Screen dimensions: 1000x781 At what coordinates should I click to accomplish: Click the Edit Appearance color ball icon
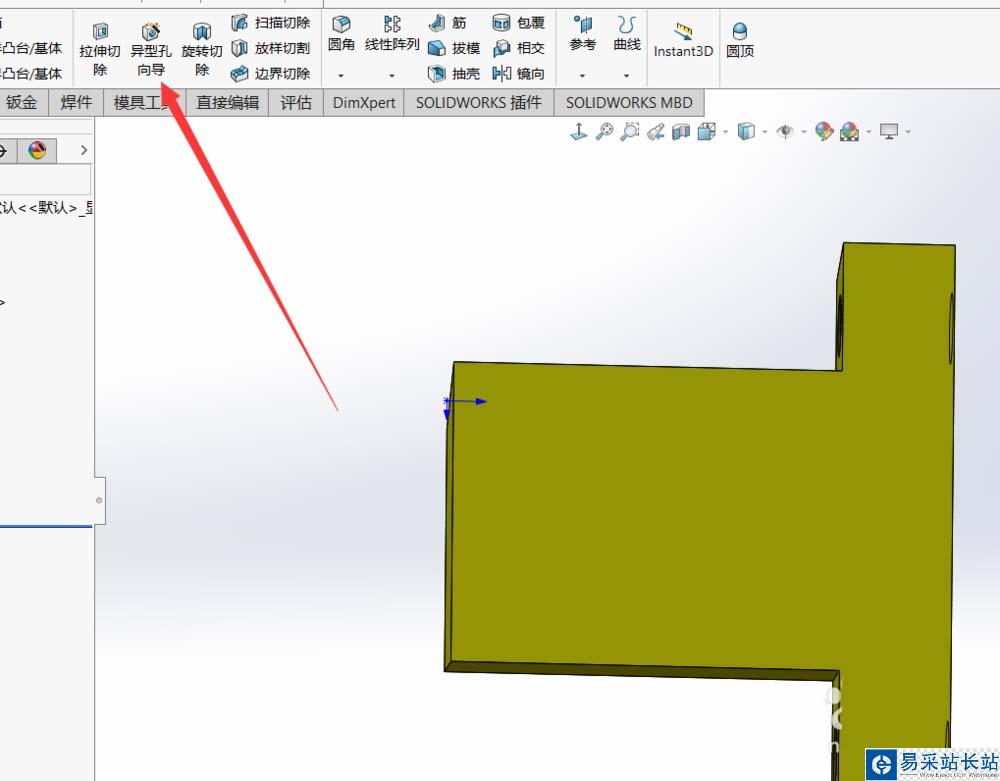(x=824, y=131)
